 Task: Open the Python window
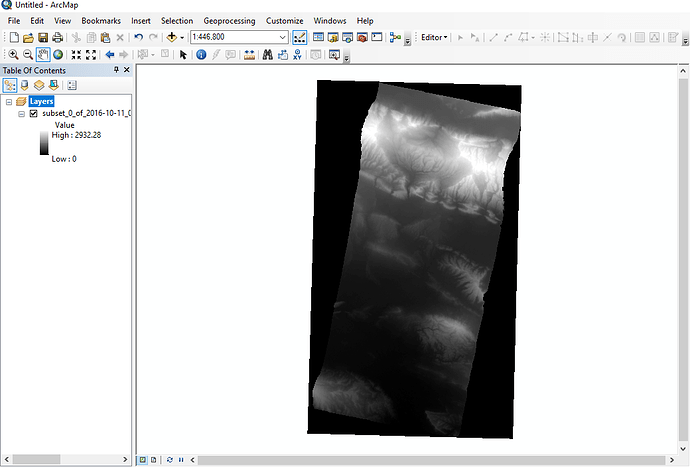coord(376,37)
